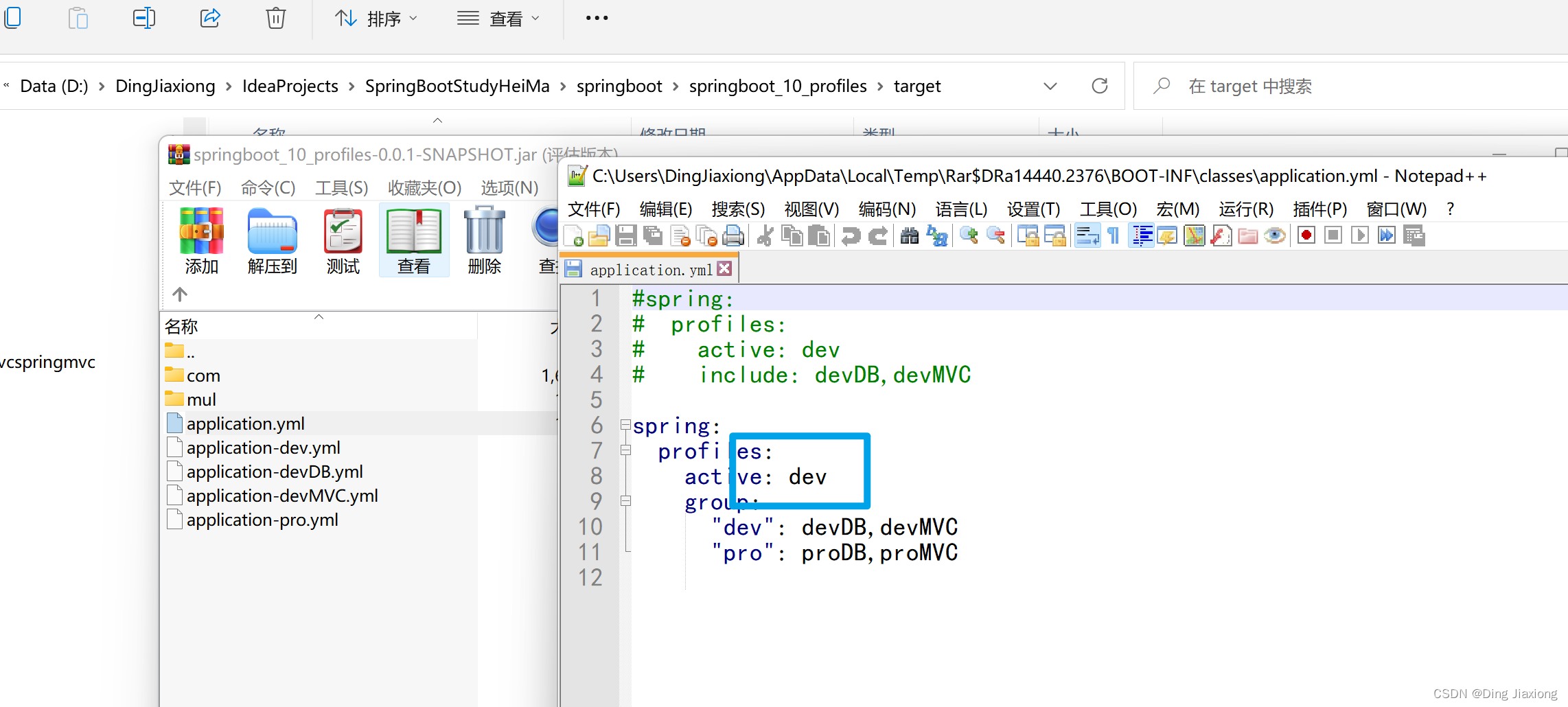Open Notepad++ 搜索(S) menu
The image size is (1568, 707).
tap(738, 209)
